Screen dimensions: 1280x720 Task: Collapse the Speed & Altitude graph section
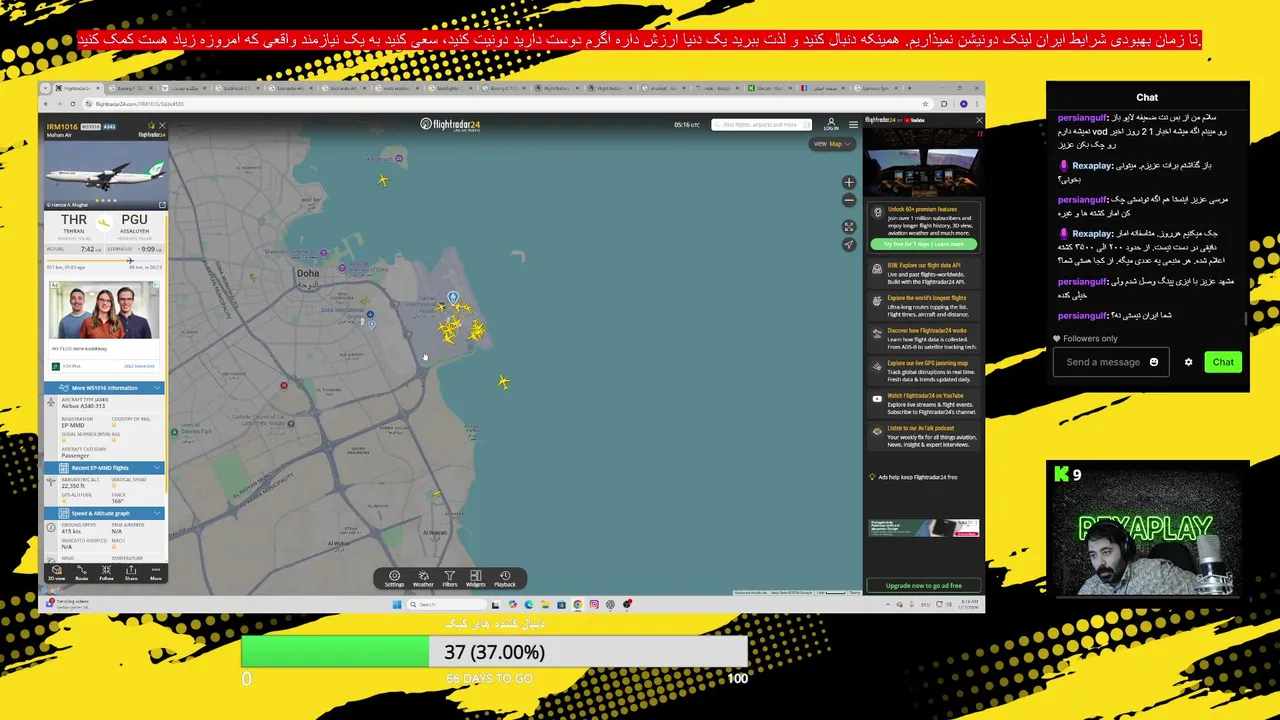click(x=104, y=513)
